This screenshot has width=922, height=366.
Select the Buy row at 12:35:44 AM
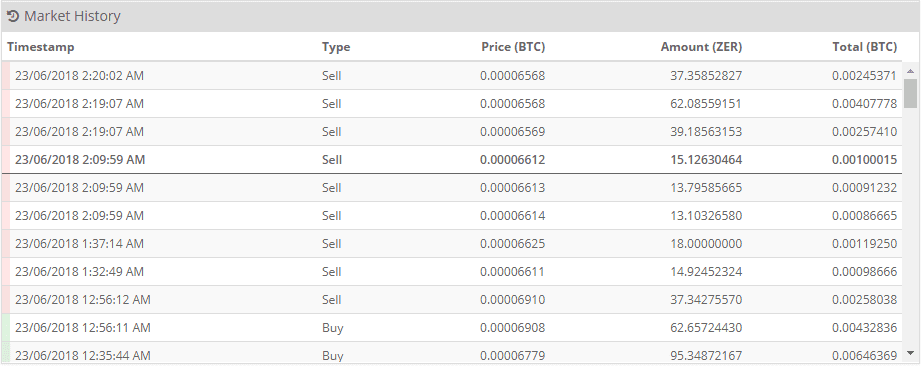pyautogui.click(x=452, y=353)
